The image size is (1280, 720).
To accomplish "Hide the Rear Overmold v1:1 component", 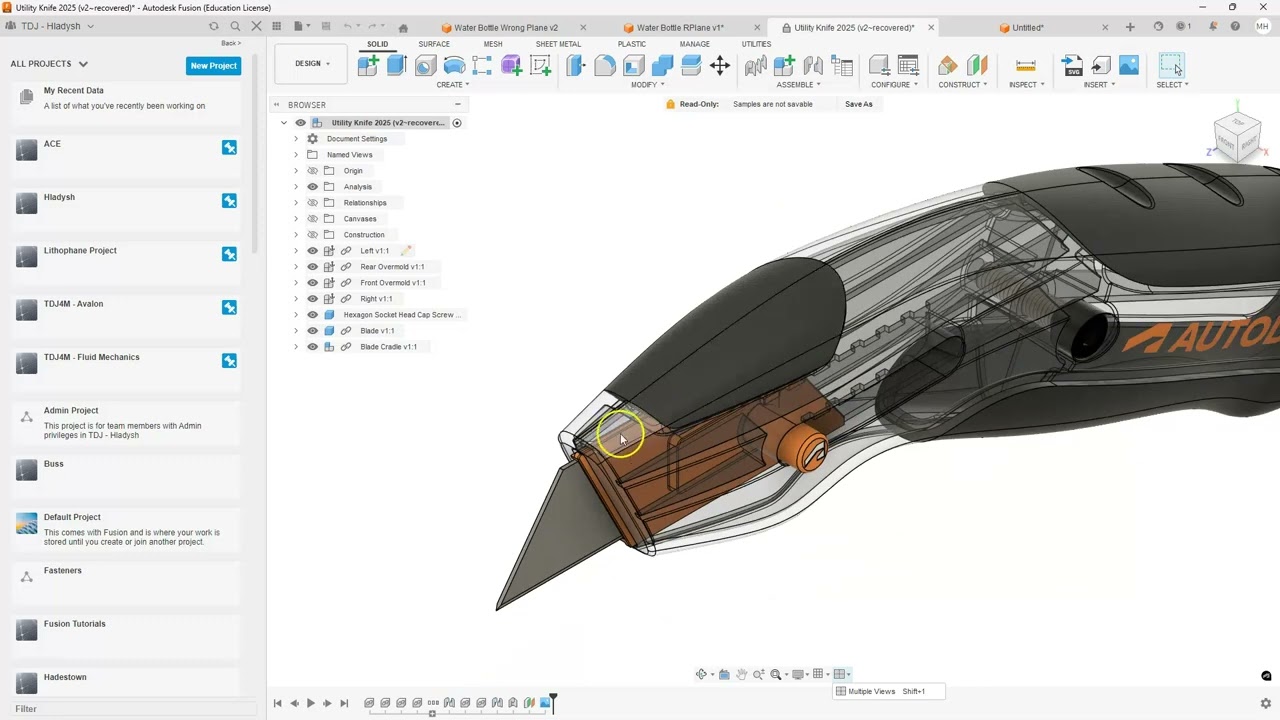I will [x=312, y=267].
